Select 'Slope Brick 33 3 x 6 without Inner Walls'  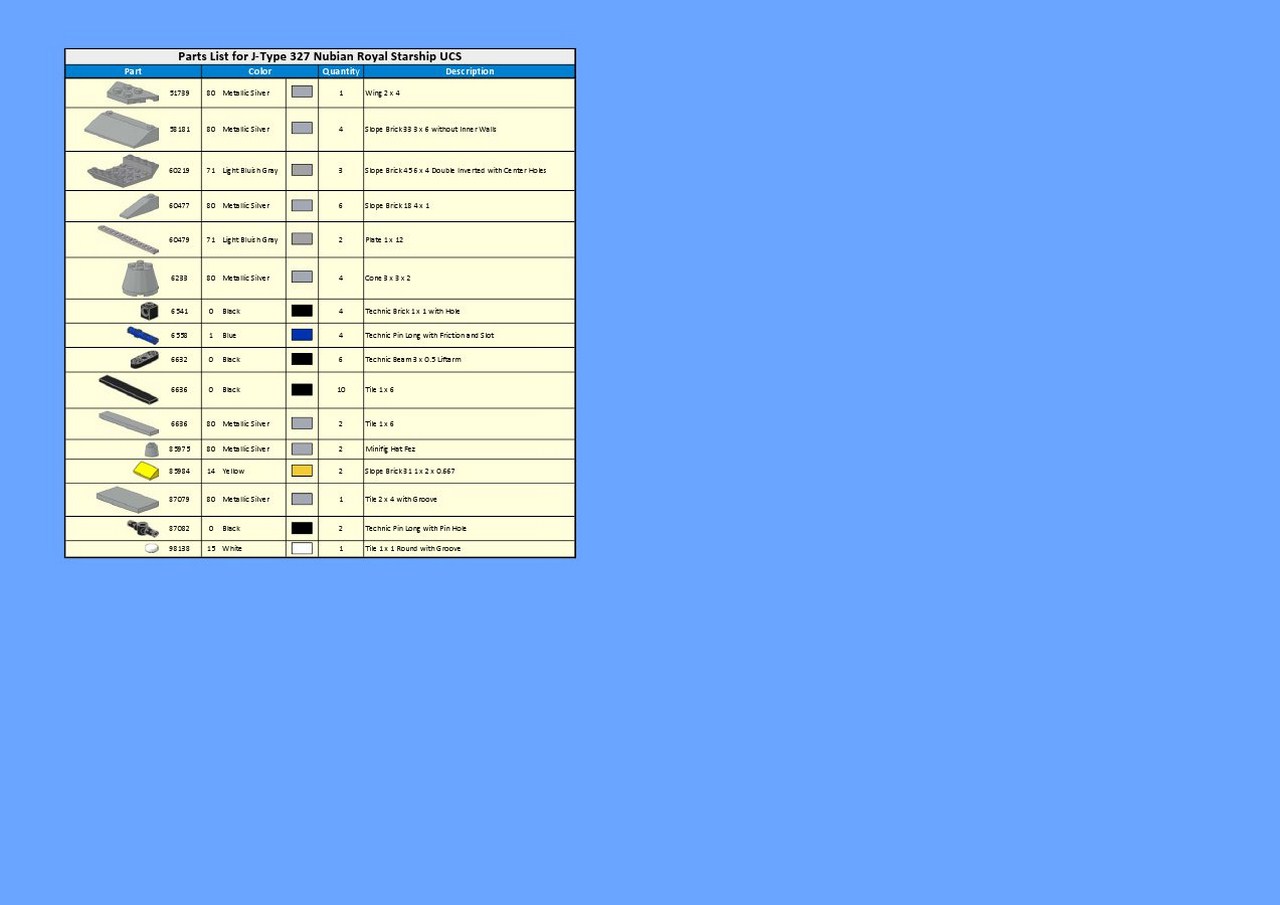click(x=431, y=129)
